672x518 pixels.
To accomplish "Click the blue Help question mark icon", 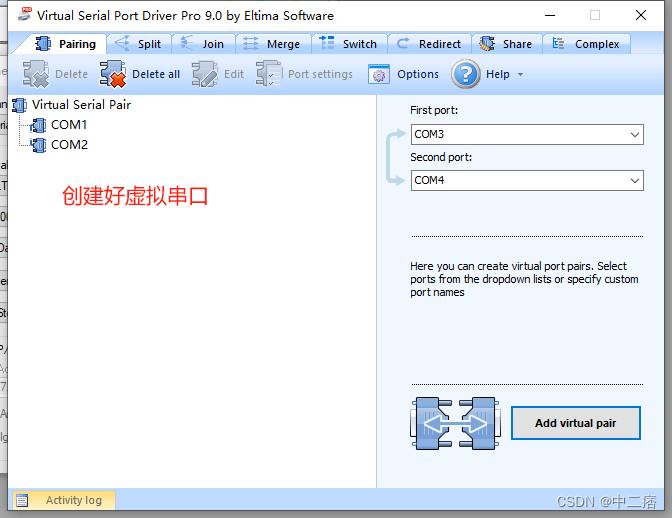I will 466,74.
